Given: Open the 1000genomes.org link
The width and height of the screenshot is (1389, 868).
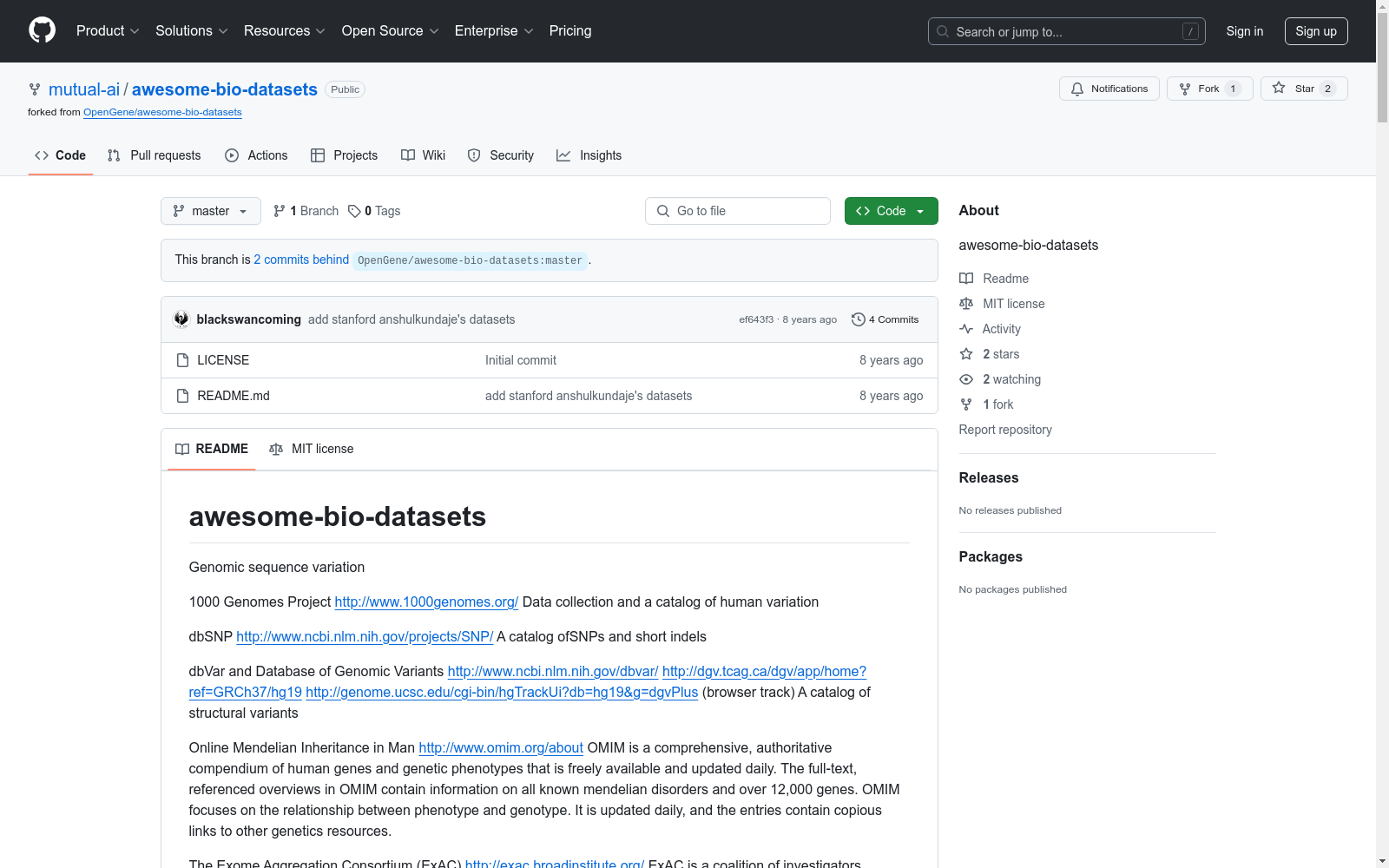Looking at the screenshot, I should 426,602.
